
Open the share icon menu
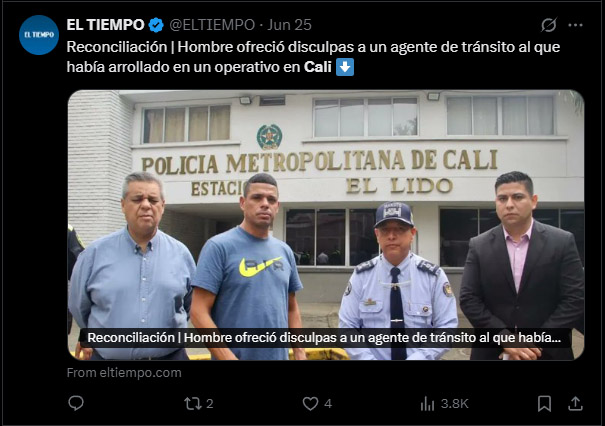click(x=575, y=404)
